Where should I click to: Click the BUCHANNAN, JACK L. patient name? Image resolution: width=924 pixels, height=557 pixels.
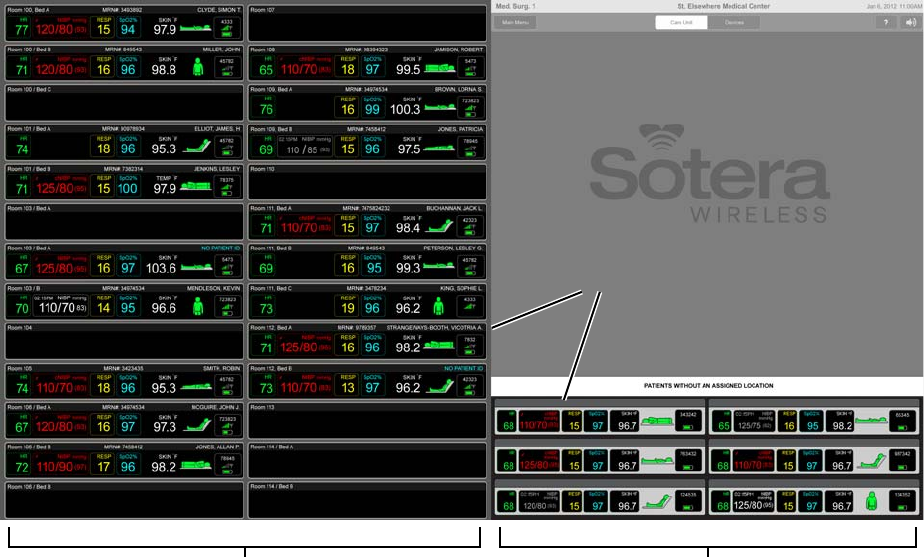[454, 209]
